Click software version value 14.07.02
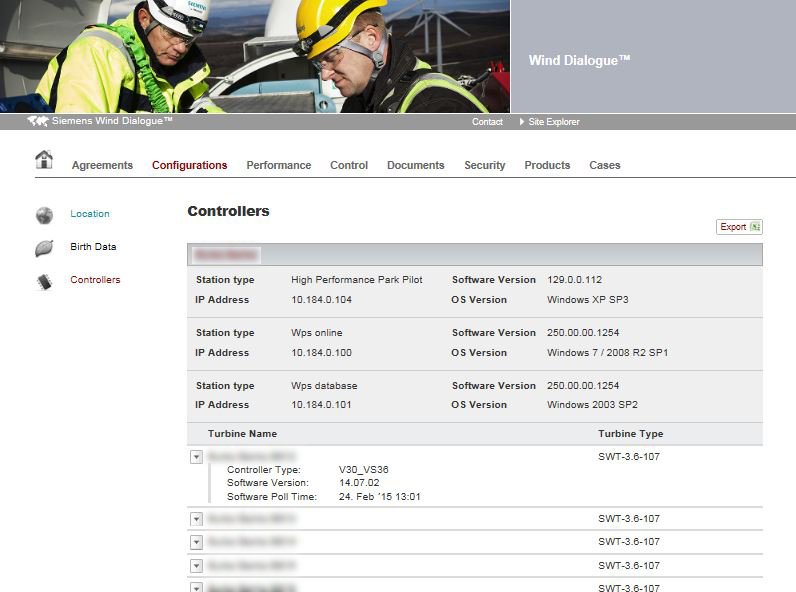The image size is (796, 592). (x=359, y=483)
